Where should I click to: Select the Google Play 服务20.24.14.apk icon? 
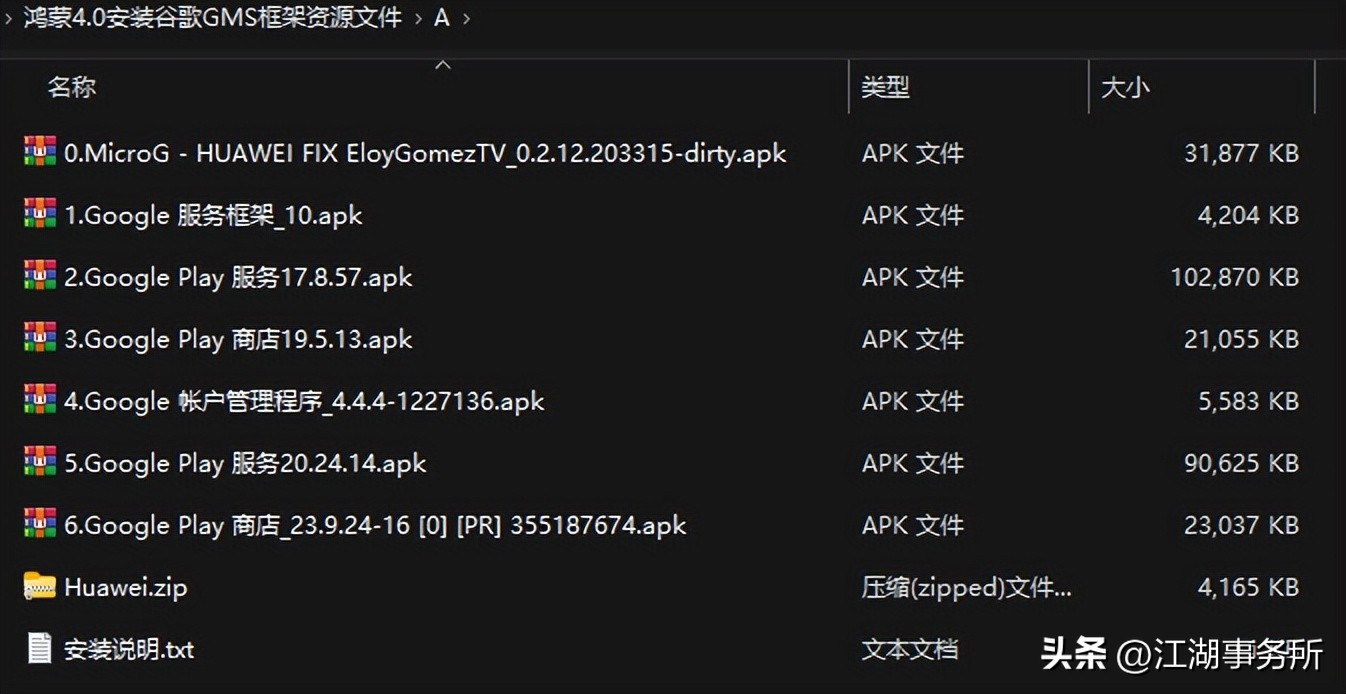click(40, 462)
